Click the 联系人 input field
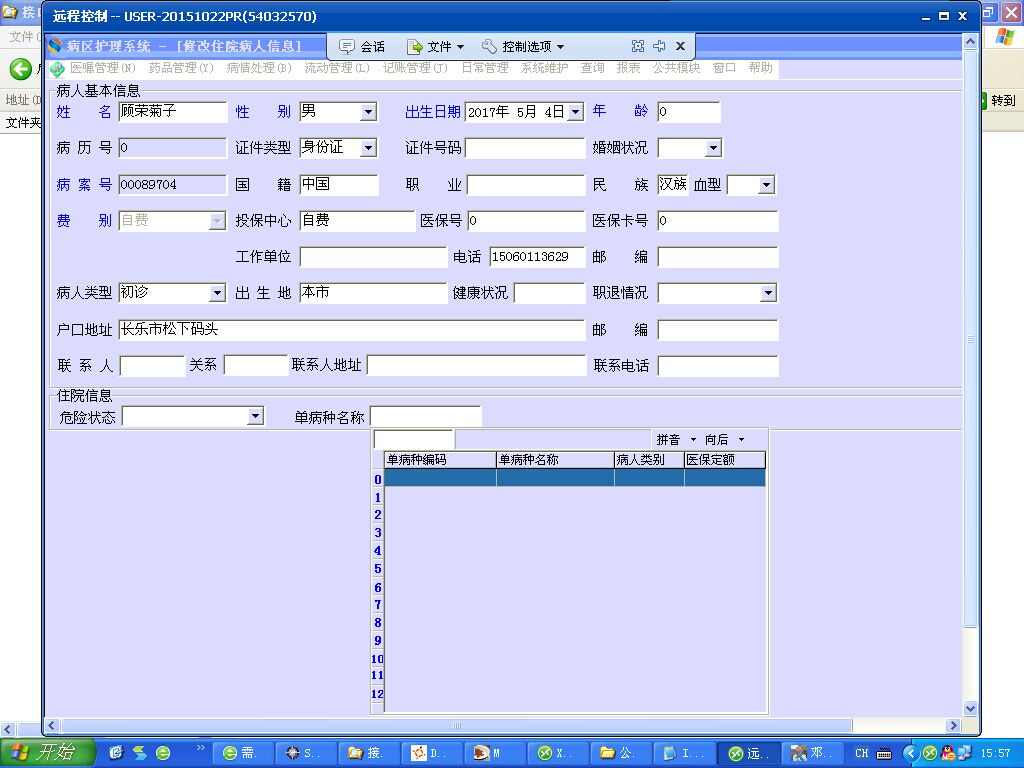The height and width of the screenshot is (768, 1024). pyautogui.click(x=152, y=366)
